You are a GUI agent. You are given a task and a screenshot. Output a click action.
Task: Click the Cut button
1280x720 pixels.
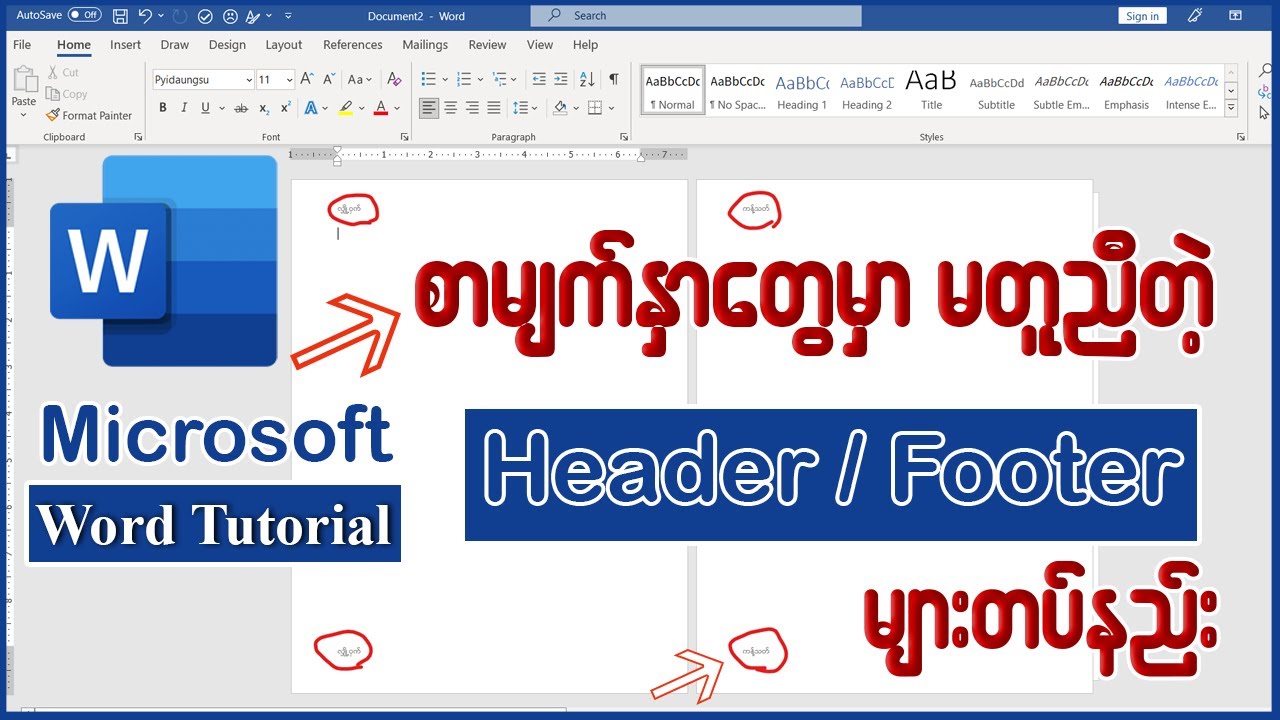[63, 72]
